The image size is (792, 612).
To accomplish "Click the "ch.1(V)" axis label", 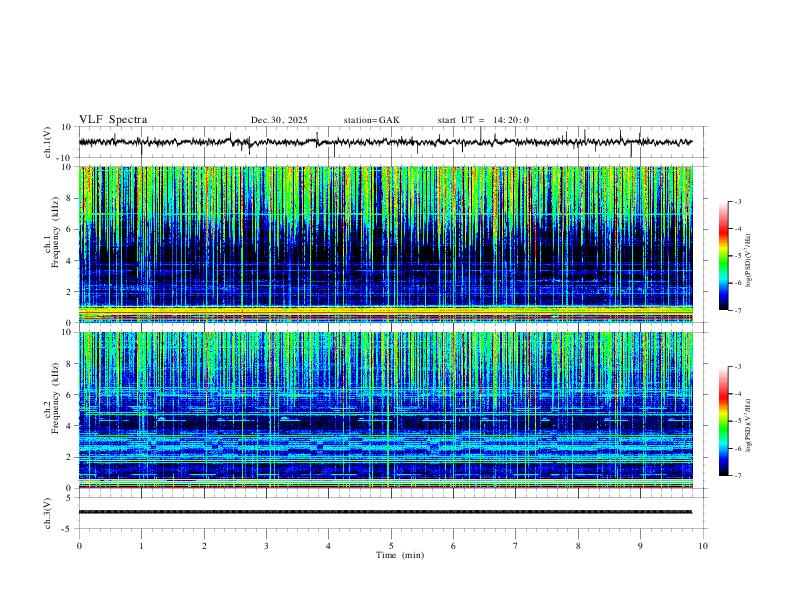I will 48,142.
